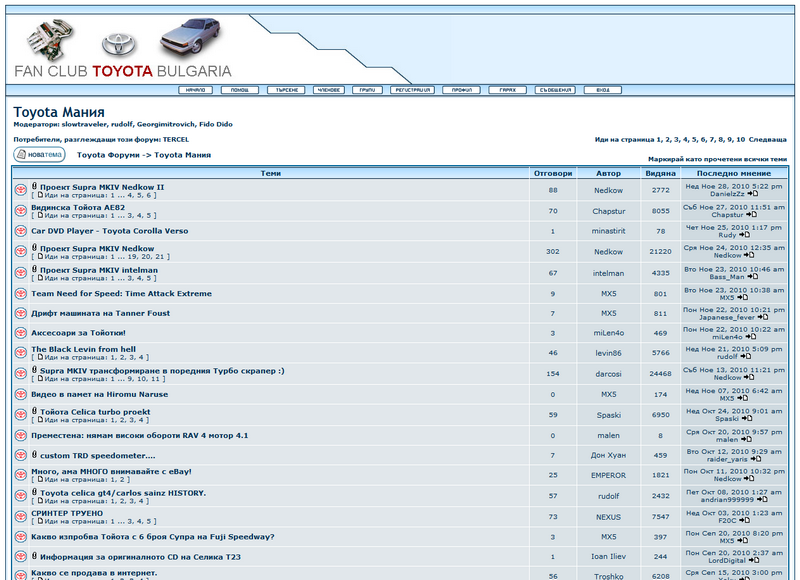
Task: Click Маркирай като прочетени всички теми
Action: point(717,159)
